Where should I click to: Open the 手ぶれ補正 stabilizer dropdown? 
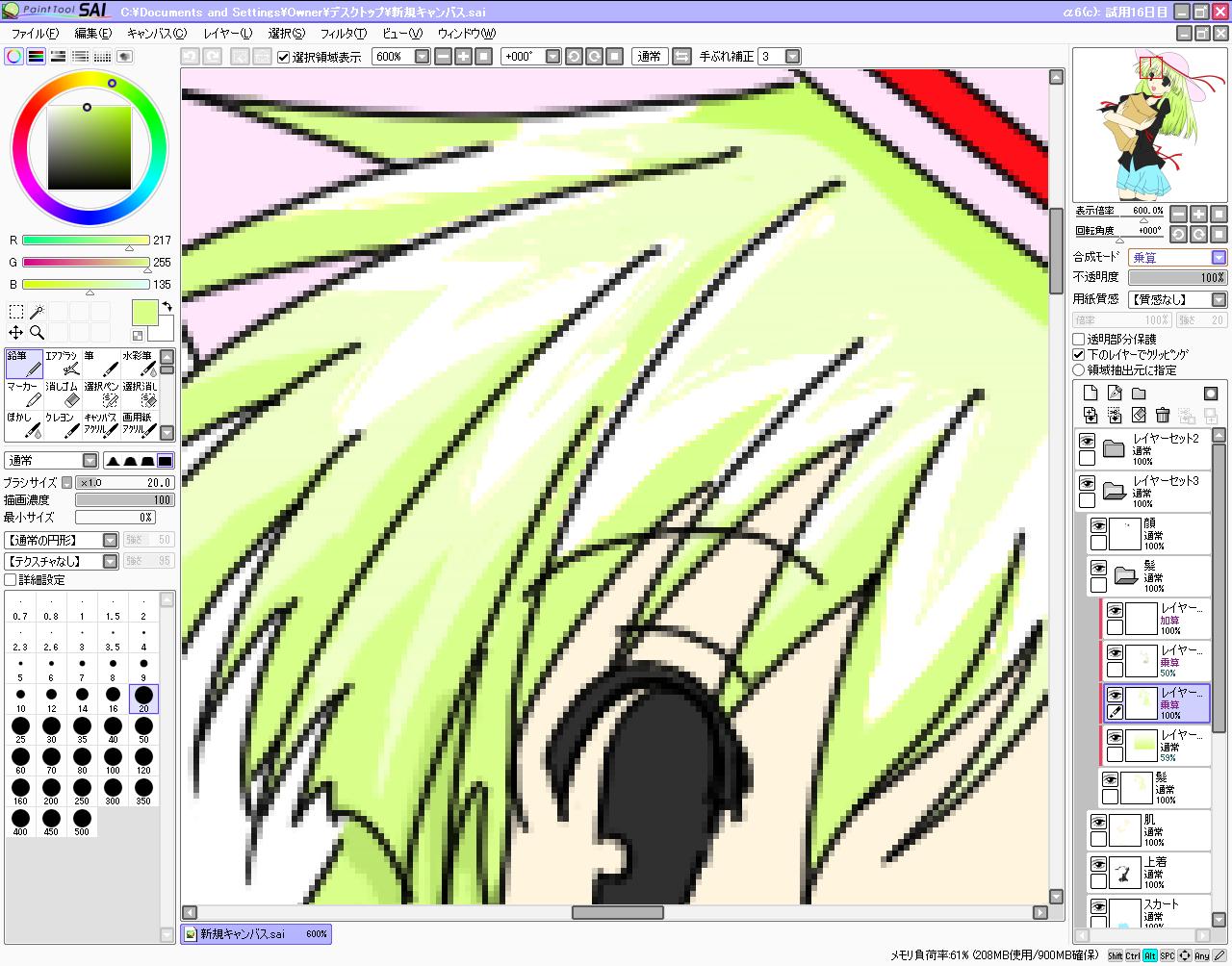click(x=792, y=57)
